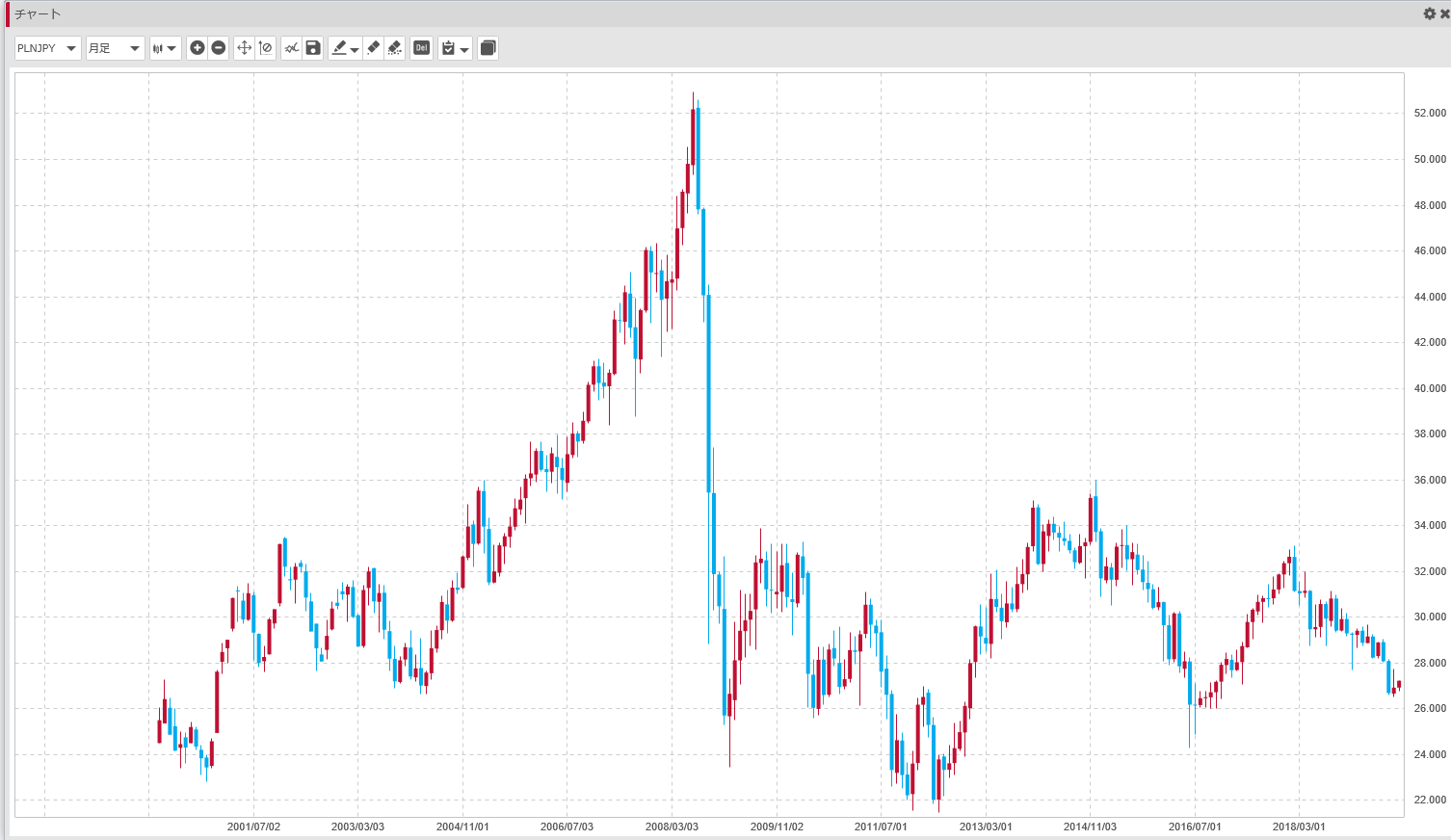The width and height of the screenshot is (1451, 840).
Task: Zoom out with the minus button
Action: tap(219, 48)
